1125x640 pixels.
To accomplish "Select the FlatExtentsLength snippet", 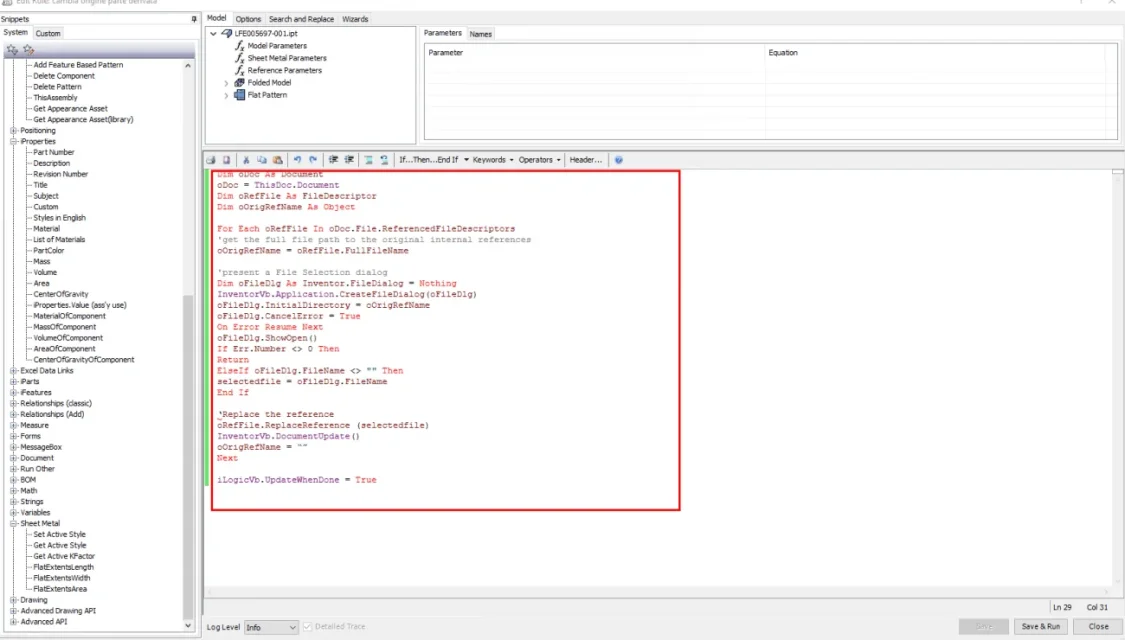I will point(63,567).
